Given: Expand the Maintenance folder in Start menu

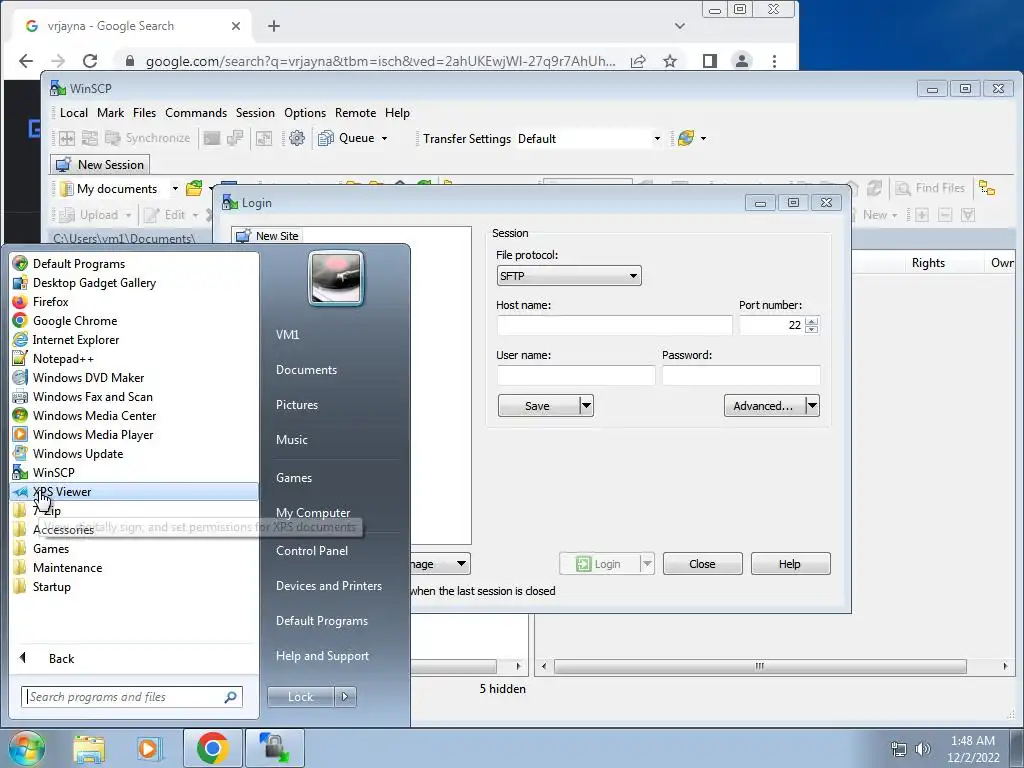Looking at the screenshot, I should [x=135, y=568].
